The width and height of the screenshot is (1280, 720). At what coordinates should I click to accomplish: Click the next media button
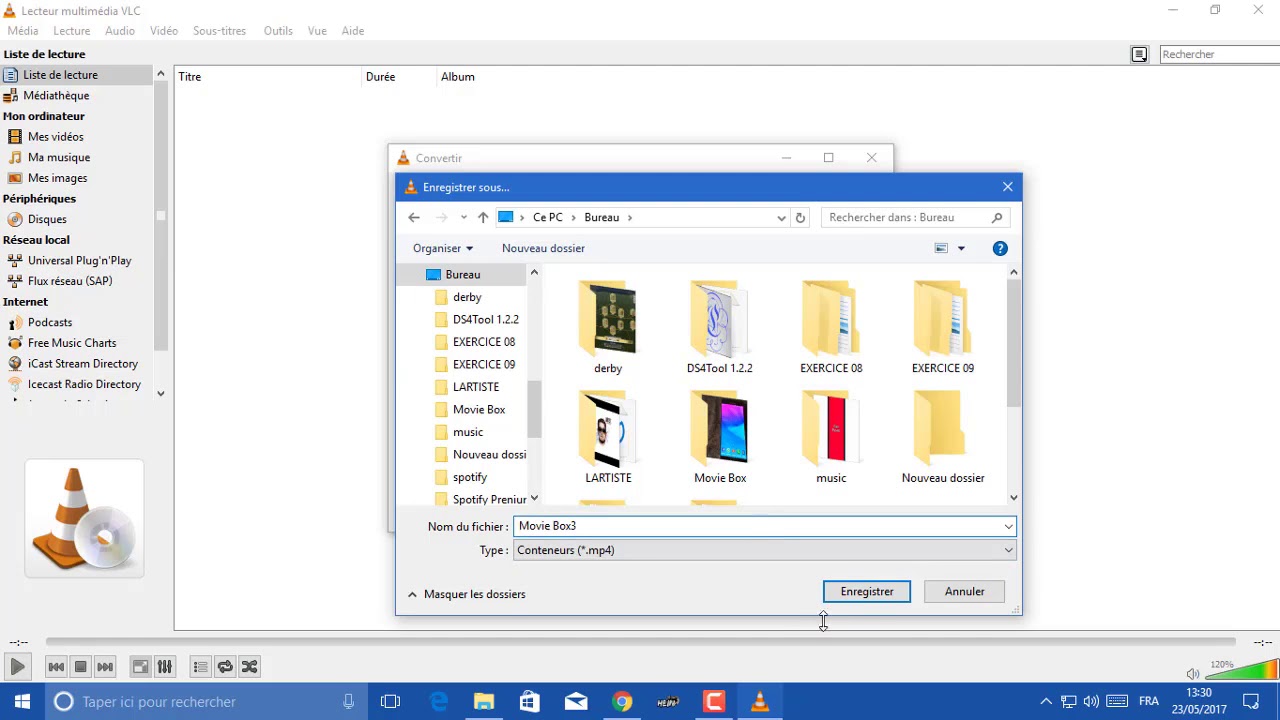click(x=105, y=667)
